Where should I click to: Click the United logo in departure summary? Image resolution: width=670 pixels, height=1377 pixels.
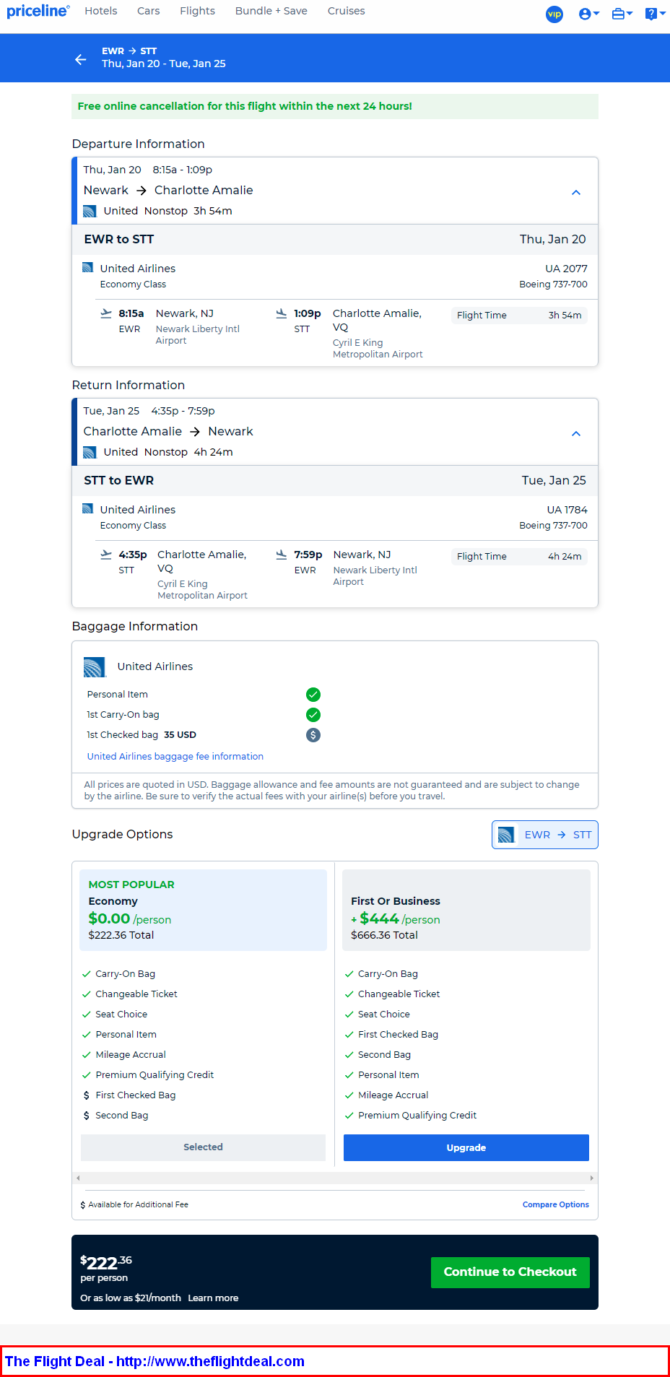(90, 211)
